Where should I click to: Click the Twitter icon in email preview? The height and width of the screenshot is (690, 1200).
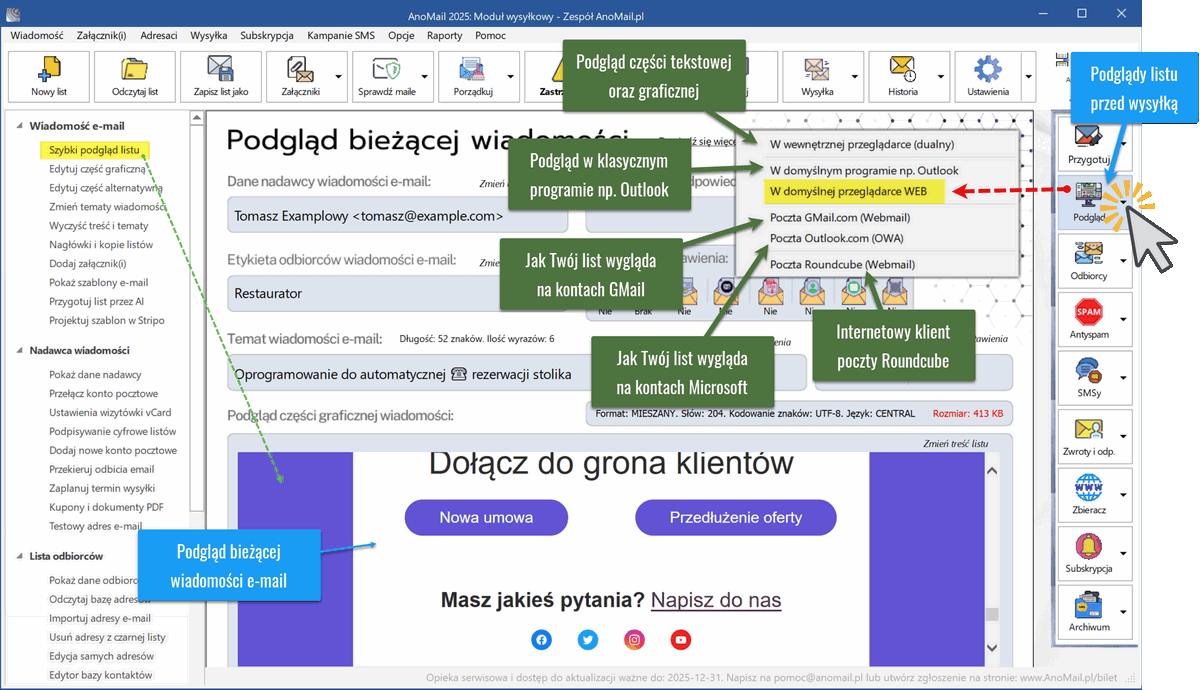588,639
